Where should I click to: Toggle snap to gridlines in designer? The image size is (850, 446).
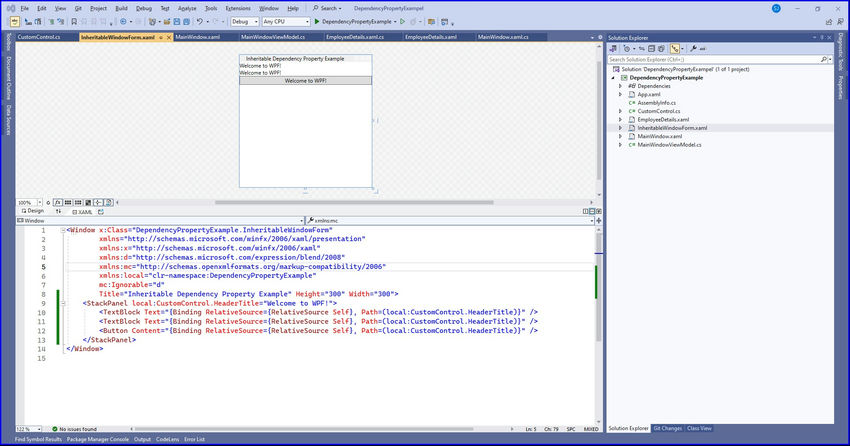[x=78, y=203]
